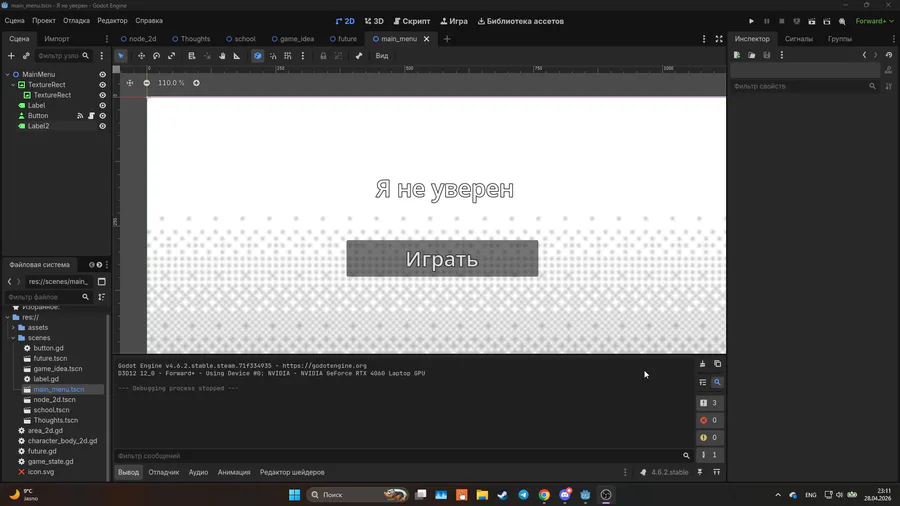Open the skeleton bone options icon
This screenshot has width=900, height=506.
359,56
